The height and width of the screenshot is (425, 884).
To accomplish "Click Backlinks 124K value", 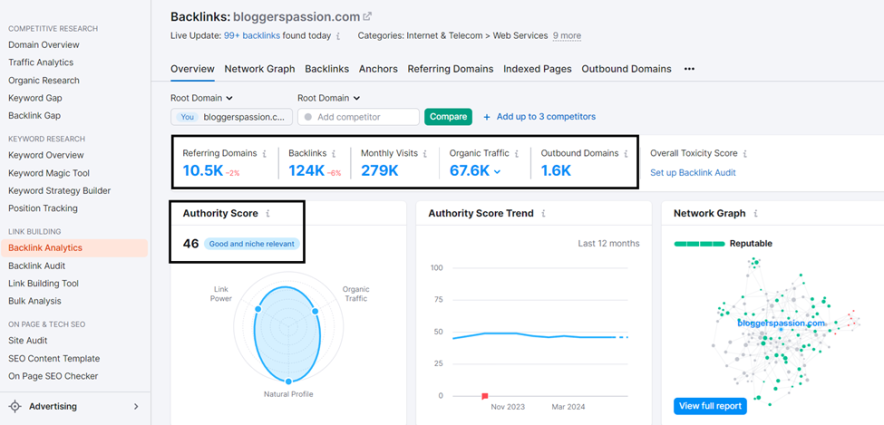I will (308, 171).
